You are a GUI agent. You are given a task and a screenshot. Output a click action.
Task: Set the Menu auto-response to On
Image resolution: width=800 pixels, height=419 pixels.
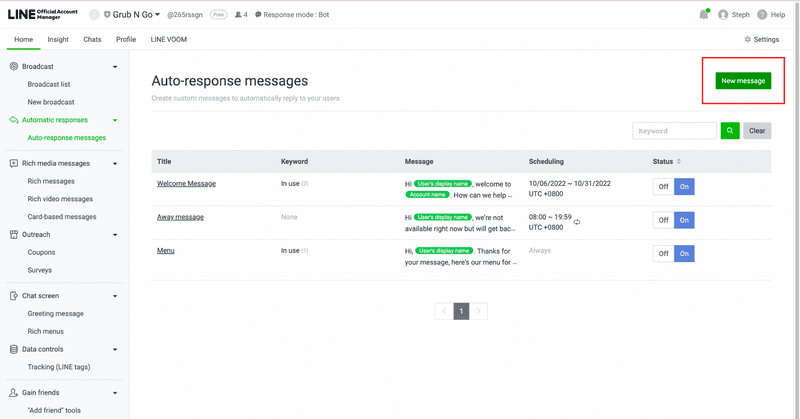[x=684, y=254]
